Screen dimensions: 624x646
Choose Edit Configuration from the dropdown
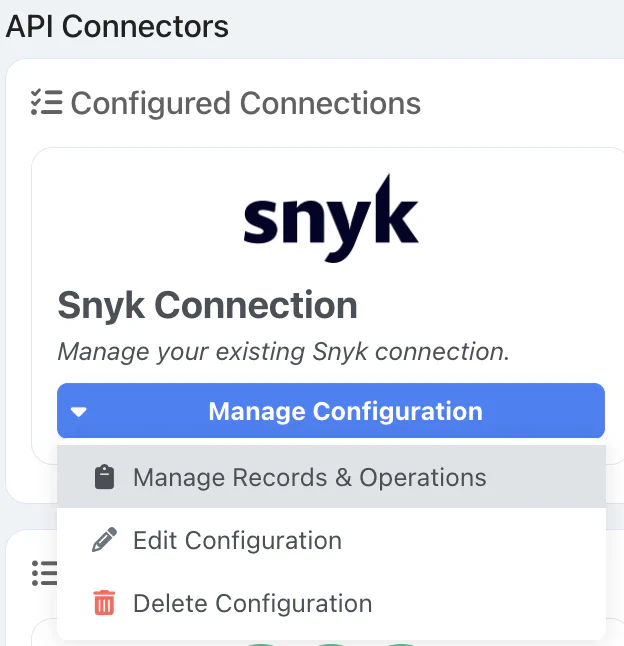(x=237, y=541)
